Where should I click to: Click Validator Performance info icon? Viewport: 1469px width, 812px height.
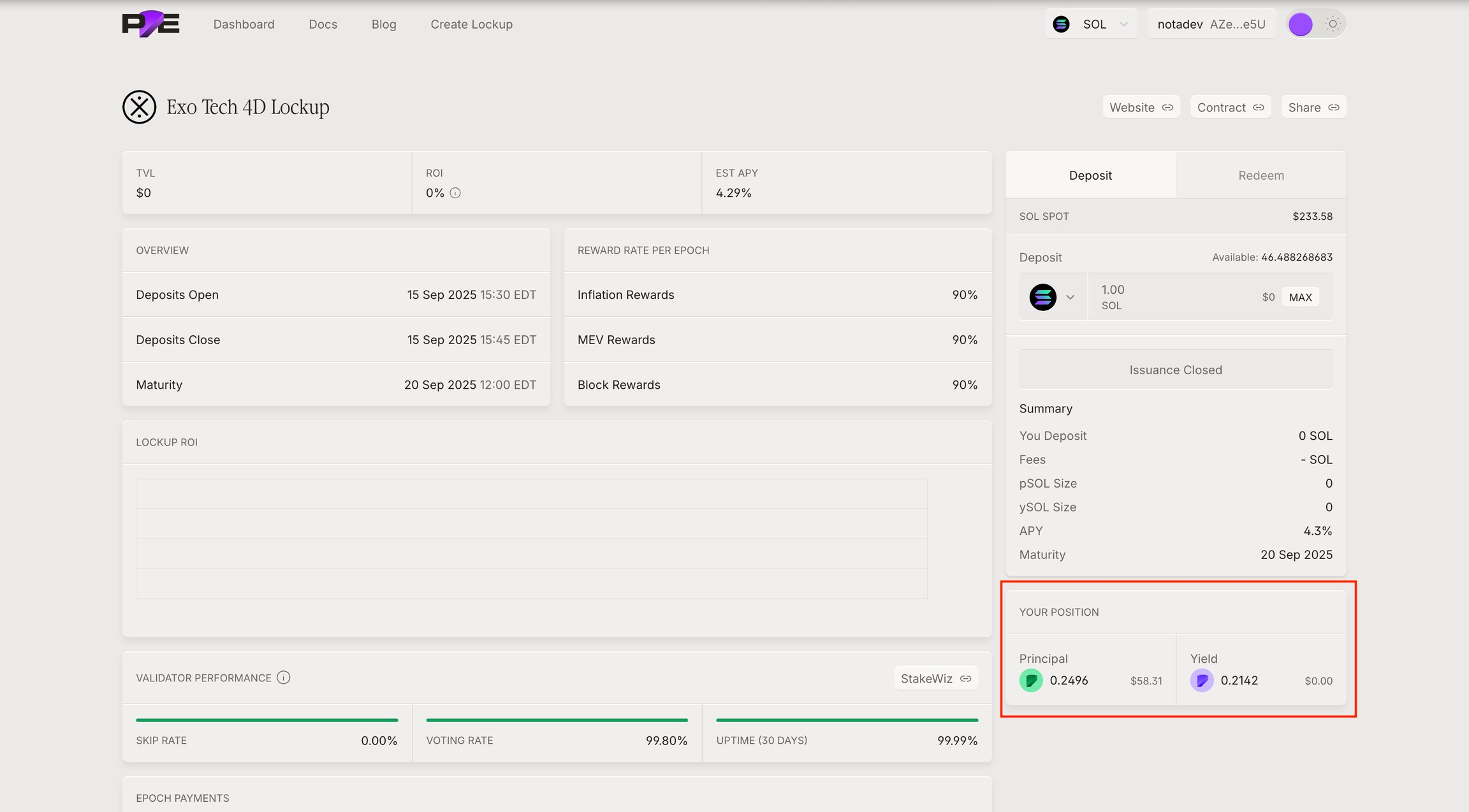[284, 678]
